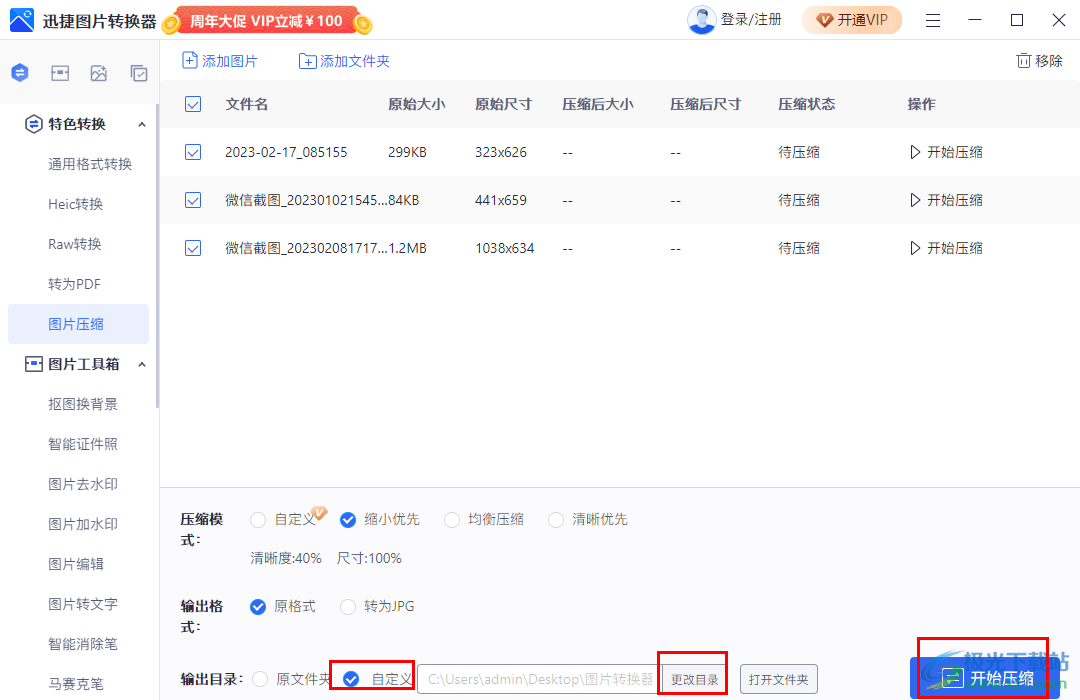Viewport: 1080px width, 700px height.
Task: Select the first blue hexagon sidebar tab icon
Action: 20,72
